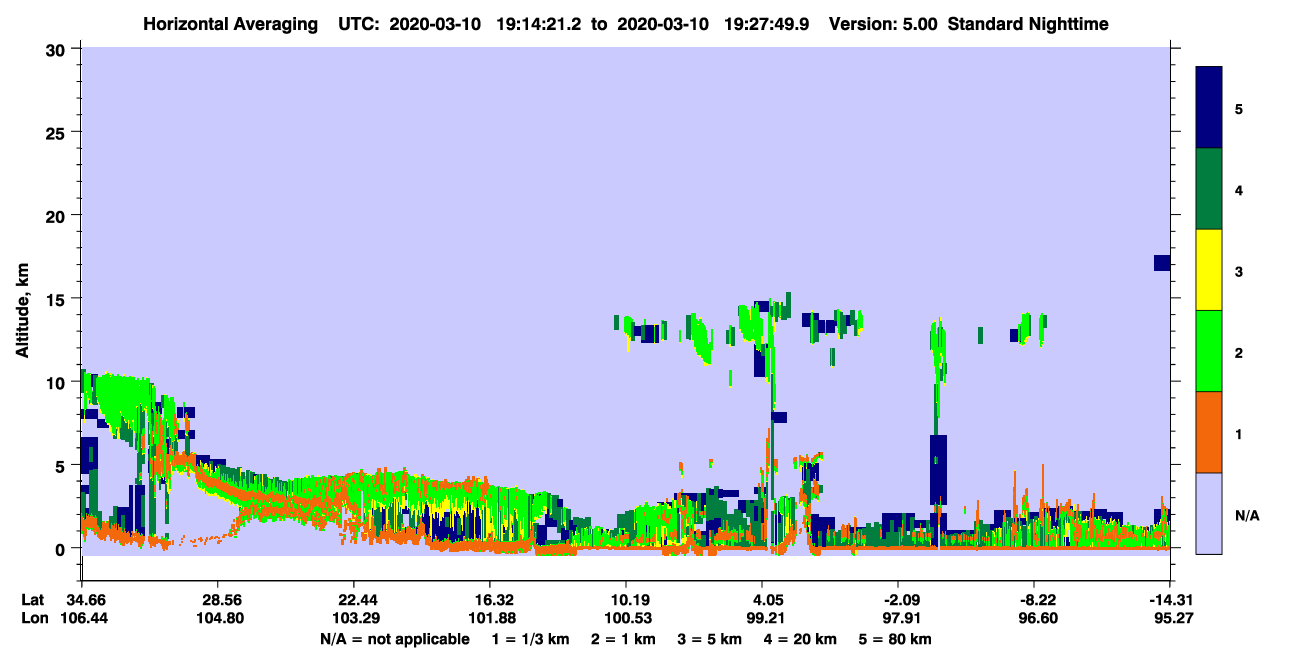1300x667 pixels.
Task: Click the lavender N/A color swatch
Action: tap(1209, 512)
